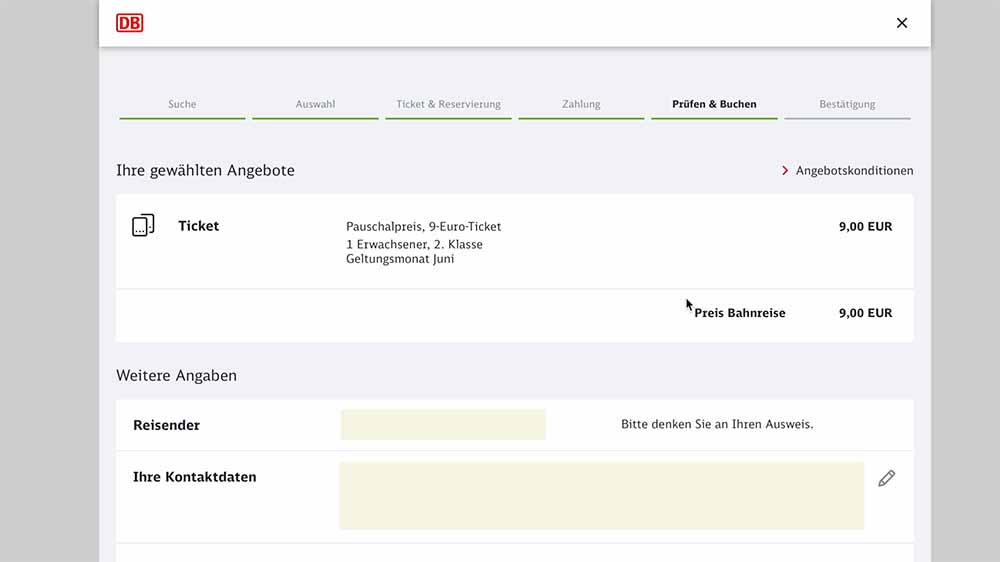The image size is (1000, 562).
Task: Click the mobile ticket icon
Action: pos(143,226)
